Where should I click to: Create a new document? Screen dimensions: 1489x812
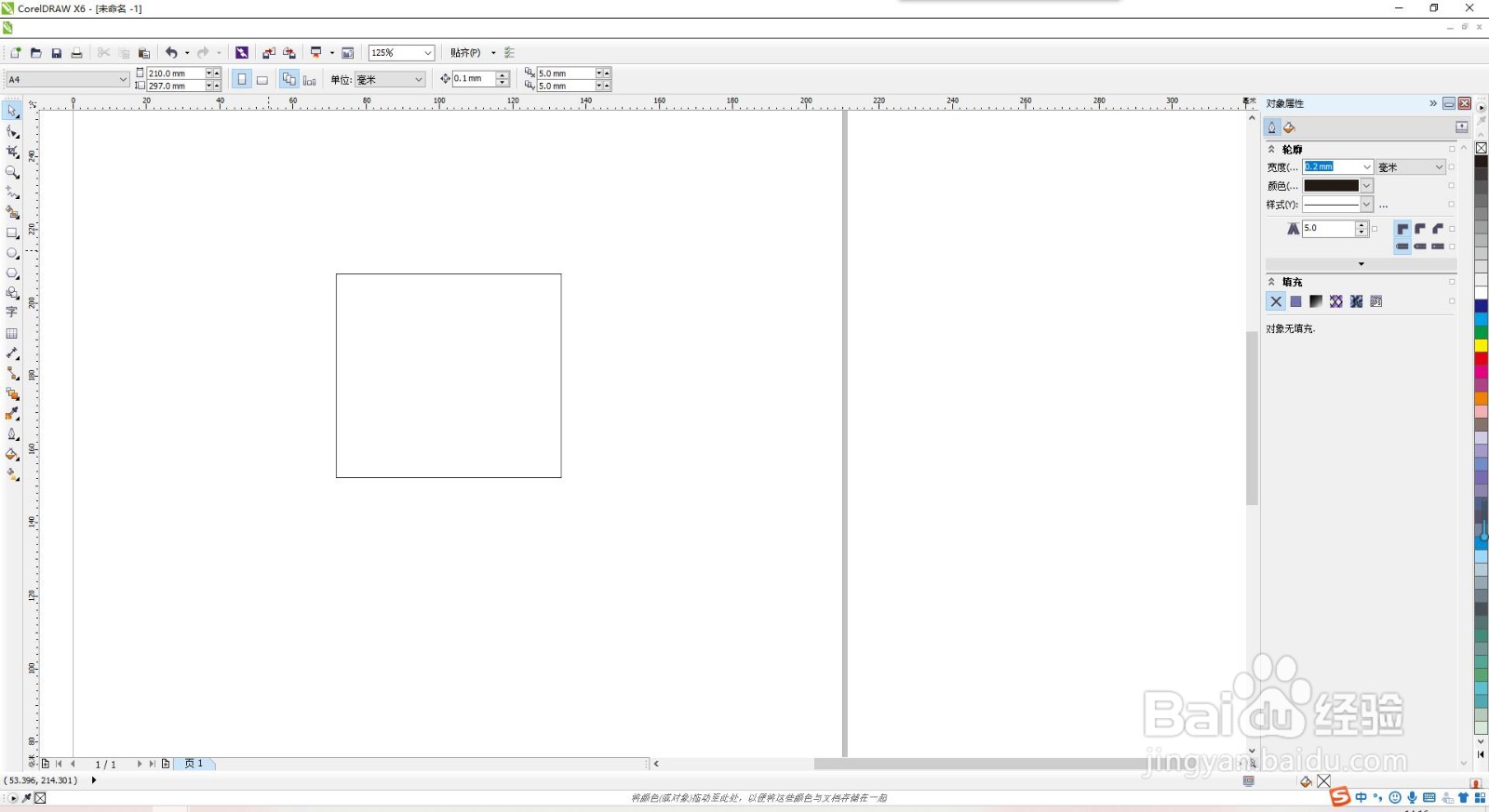pyautogui.click(x=15, y=53)
